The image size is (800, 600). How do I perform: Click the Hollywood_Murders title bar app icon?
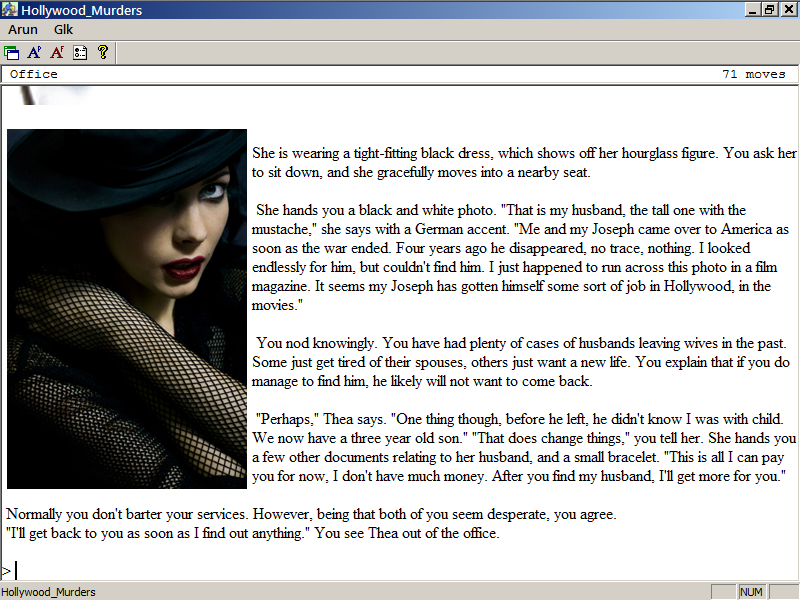click(x=9, y=9)
